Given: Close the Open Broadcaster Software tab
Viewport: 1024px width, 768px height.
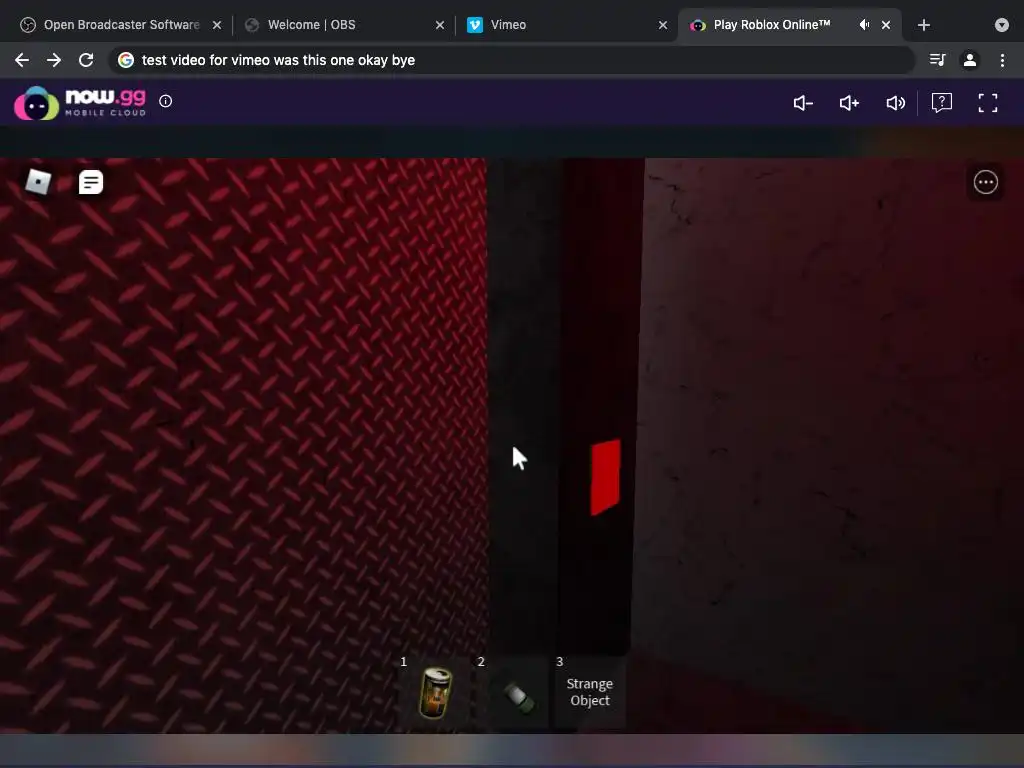Looking at the screenshot, I should tap(217, 25).
